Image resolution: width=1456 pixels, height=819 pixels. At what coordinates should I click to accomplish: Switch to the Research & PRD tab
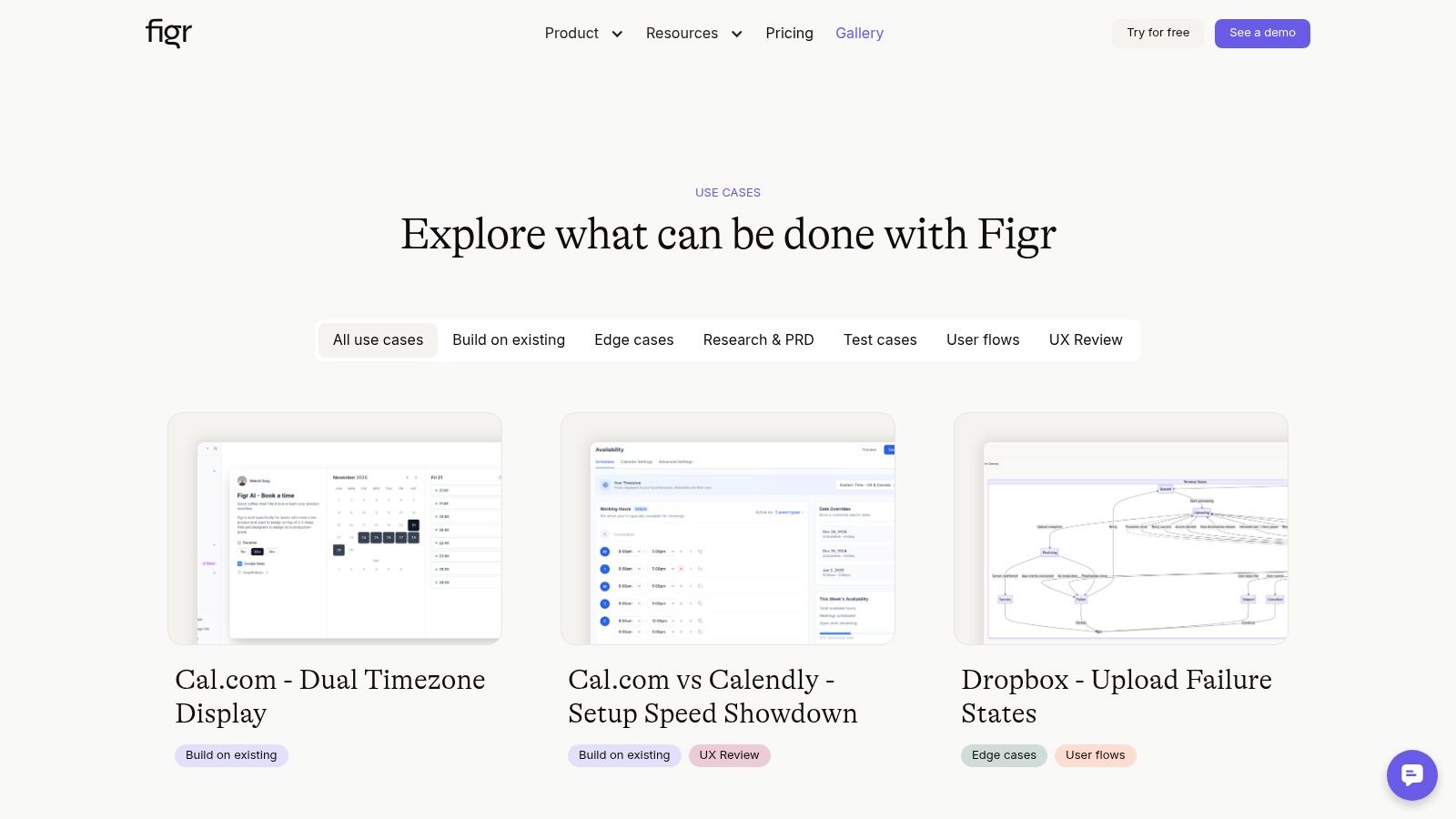(x=758, y=340)
